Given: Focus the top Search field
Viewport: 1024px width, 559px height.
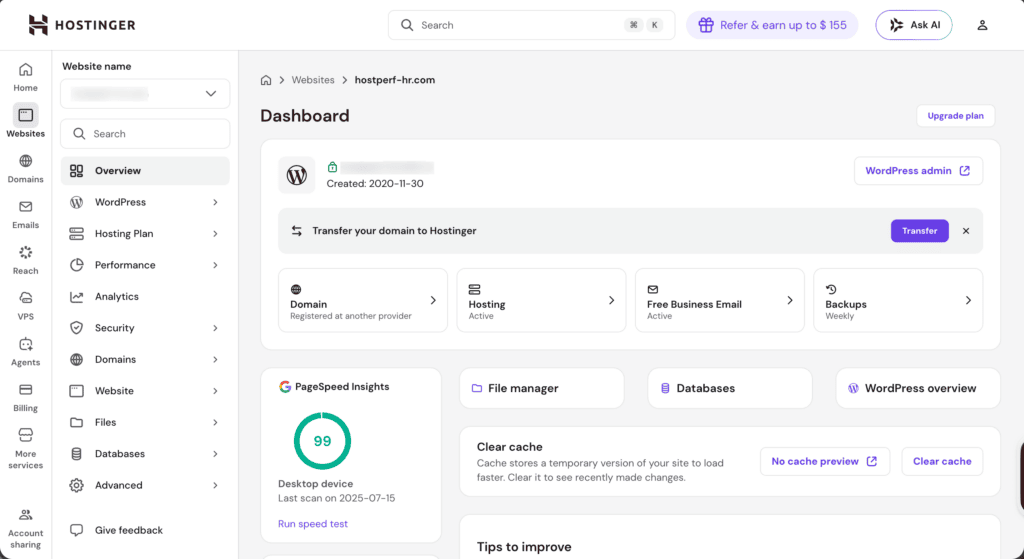Looking at the screenshot, I should (532, 25).
